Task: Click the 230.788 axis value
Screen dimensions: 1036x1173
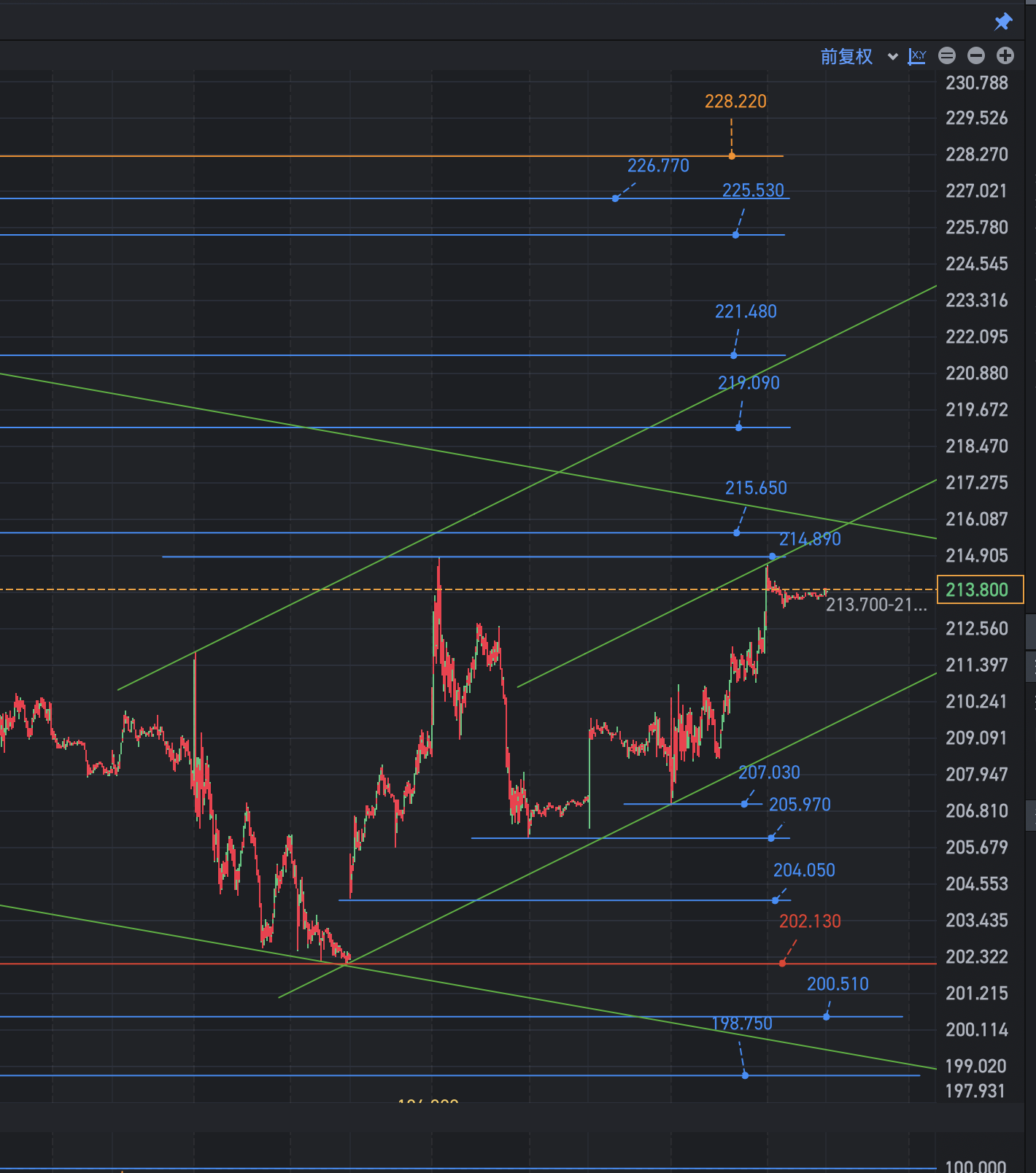Action: tap(976, 83)
